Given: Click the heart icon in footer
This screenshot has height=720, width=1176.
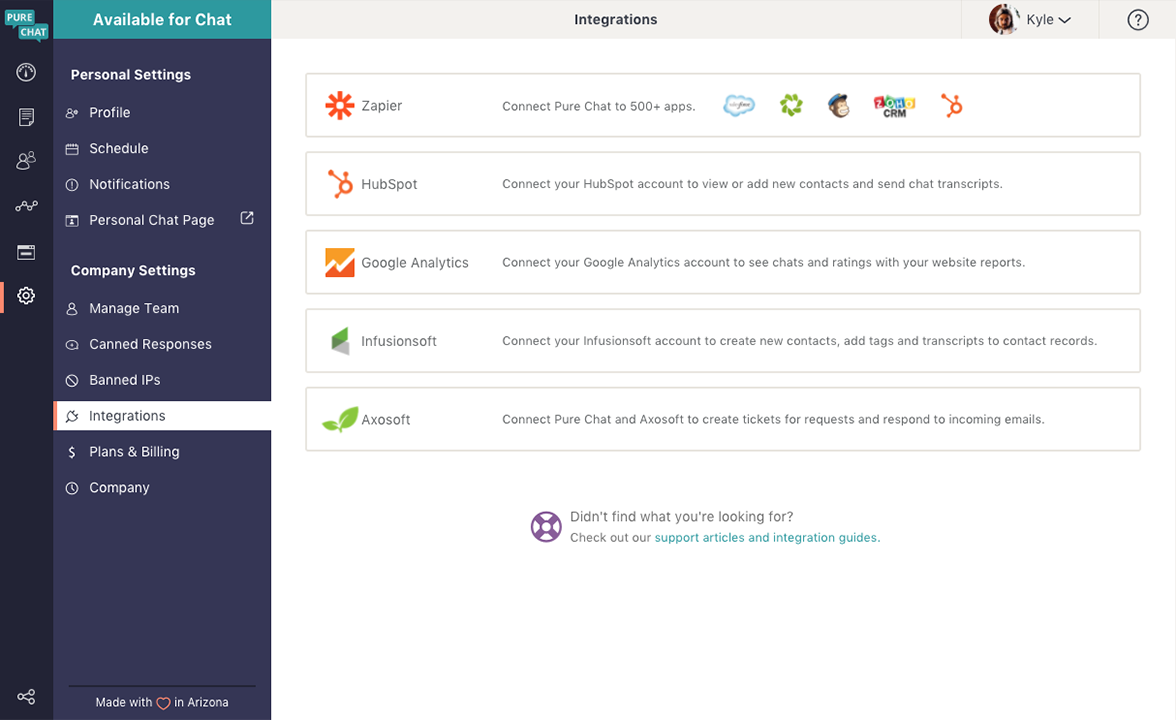Looking at the screenshot, I should 163,703.
